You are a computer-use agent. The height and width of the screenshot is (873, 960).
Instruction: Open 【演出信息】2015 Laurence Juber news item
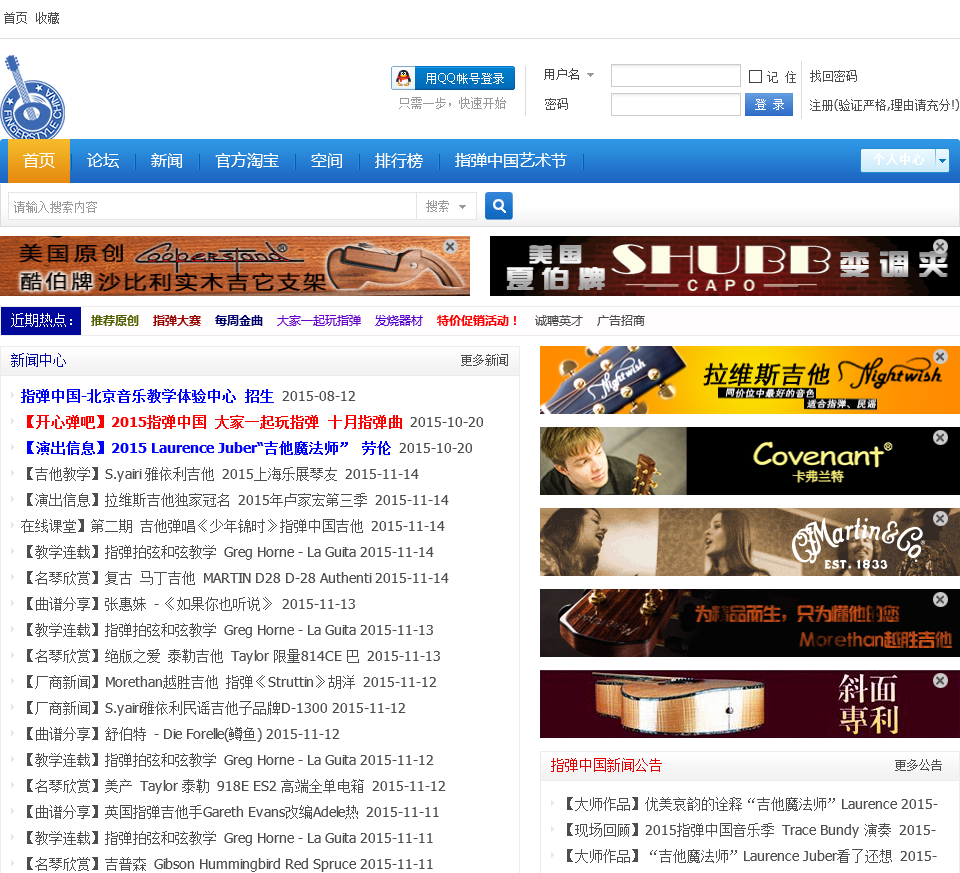pos(206,448)
